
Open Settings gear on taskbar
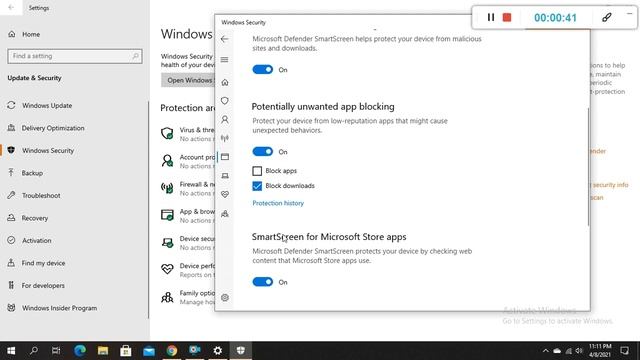click(x=218, y=351)
